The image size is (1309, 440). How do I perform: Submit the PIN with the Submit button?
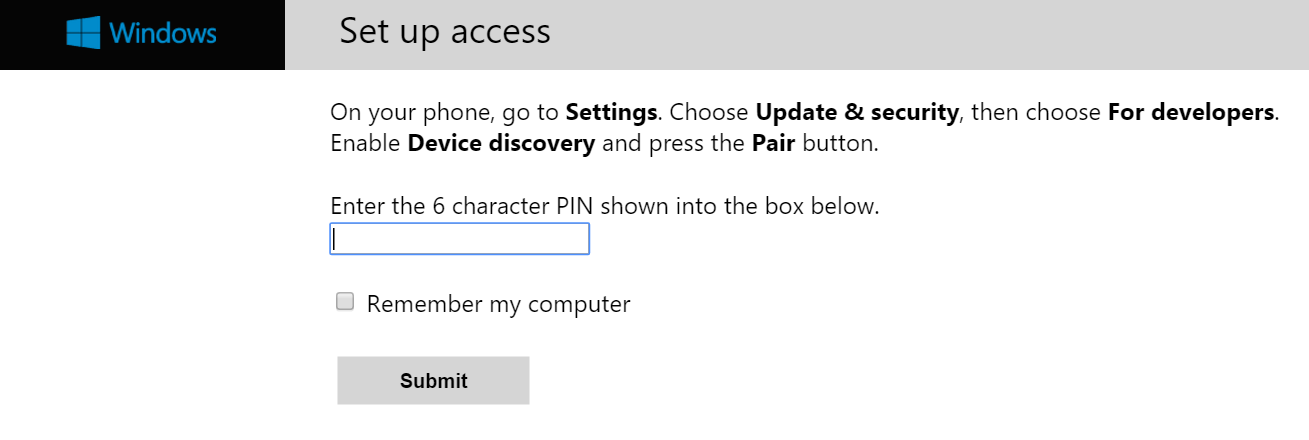(x=433, y=380)
